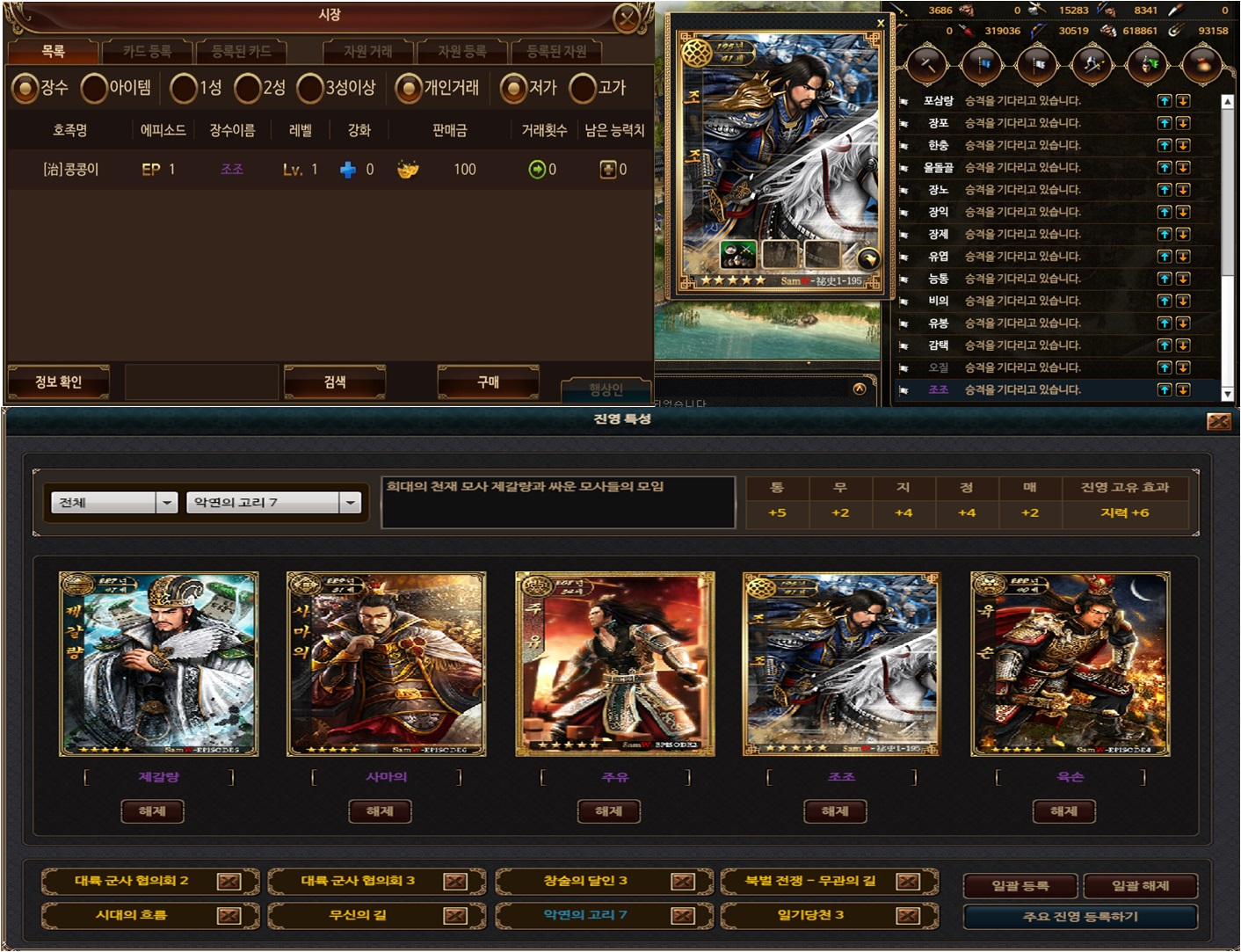The height and width of the screenshot is (952, 1241).
Task: Click the promotion list scrollbar down arrow
Action: click(1228, 395)
